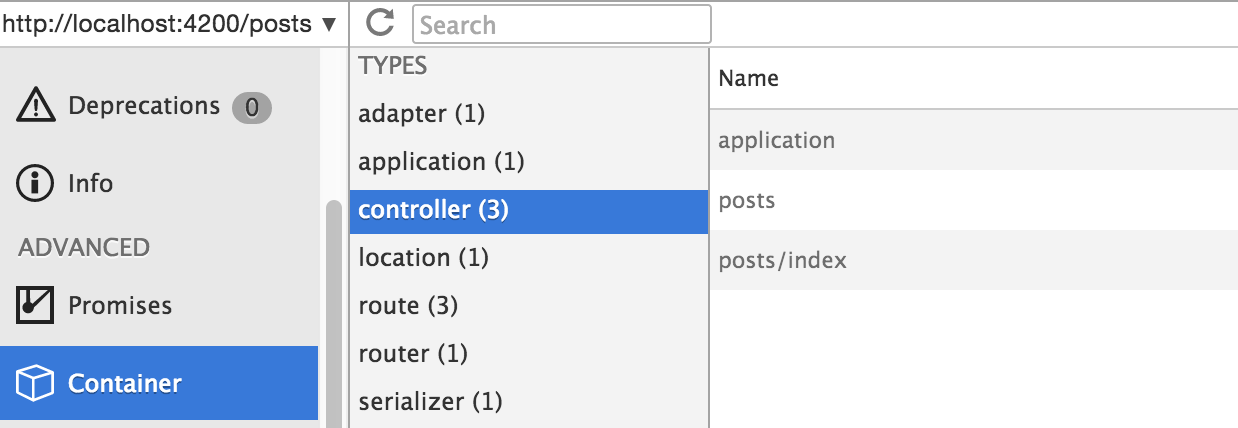Click the Container cube icon

point(35,383)
